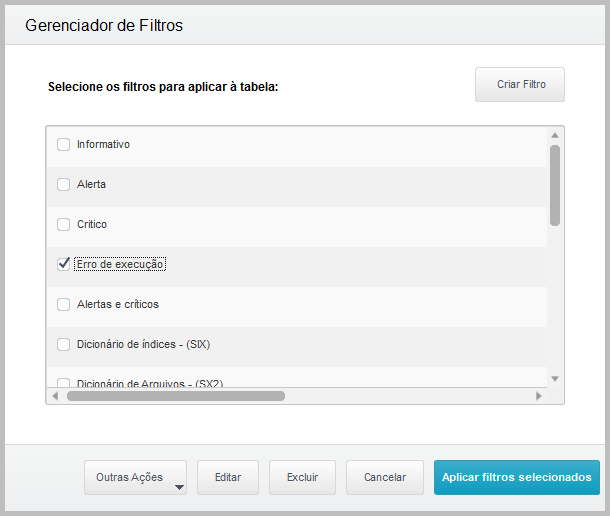Check the Informativo filter checkbox
The height and width of the screenshot is (516, 610).
pos(64,144)
